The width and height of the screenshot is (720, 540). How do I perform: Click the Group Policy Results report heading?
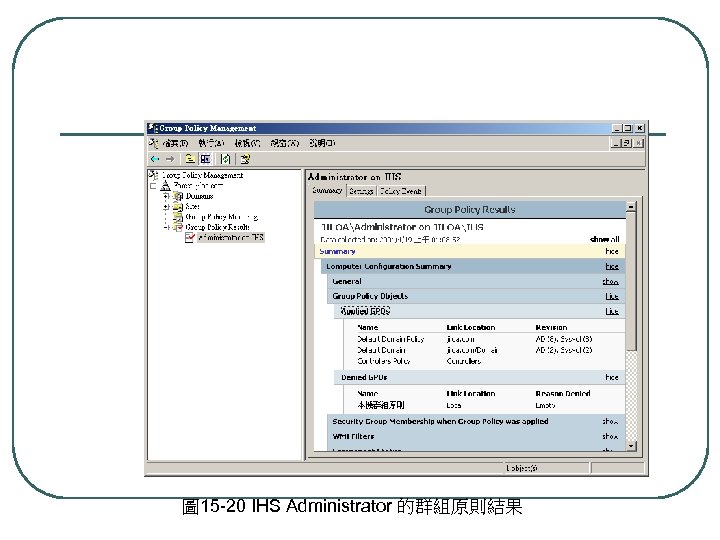point(469,209)
